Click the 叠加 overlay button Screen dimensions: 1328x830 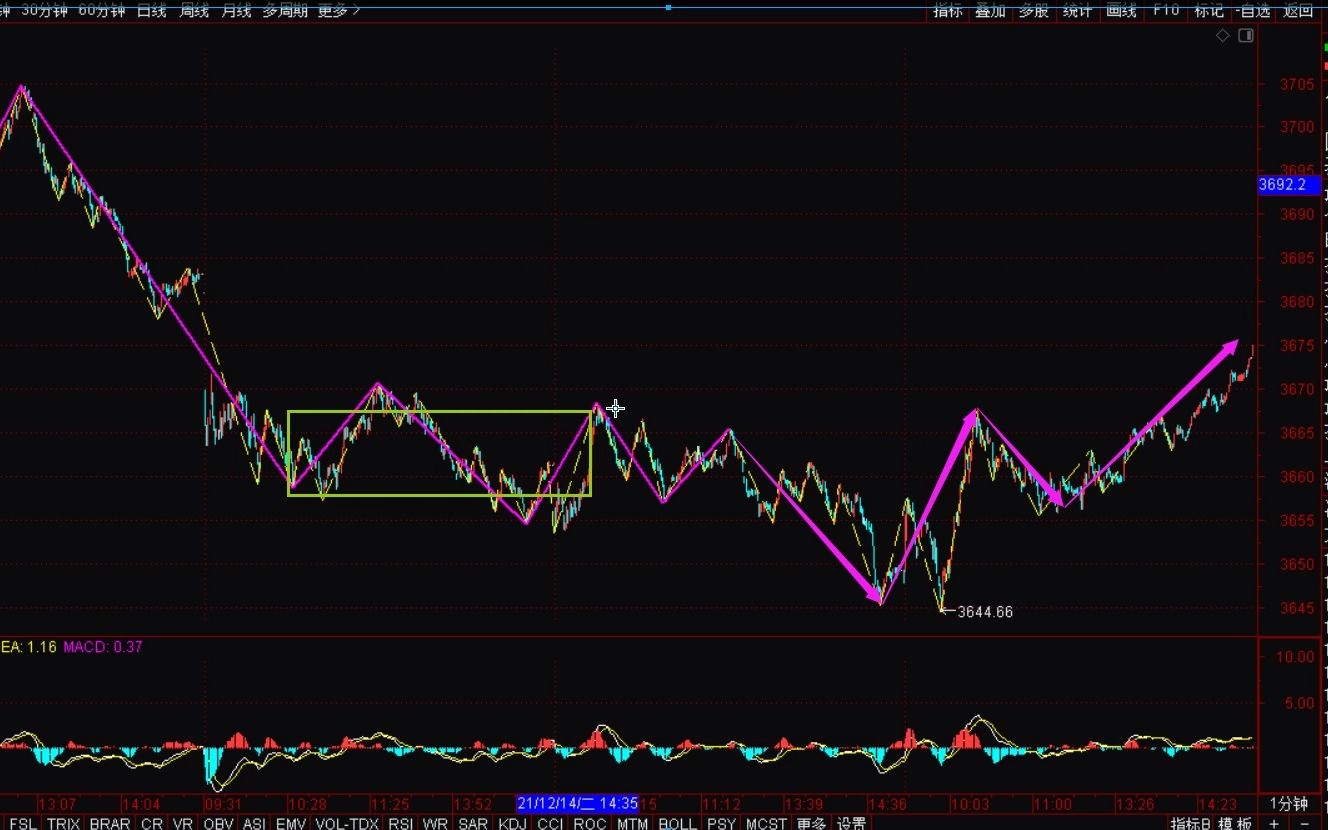(991, 10)
